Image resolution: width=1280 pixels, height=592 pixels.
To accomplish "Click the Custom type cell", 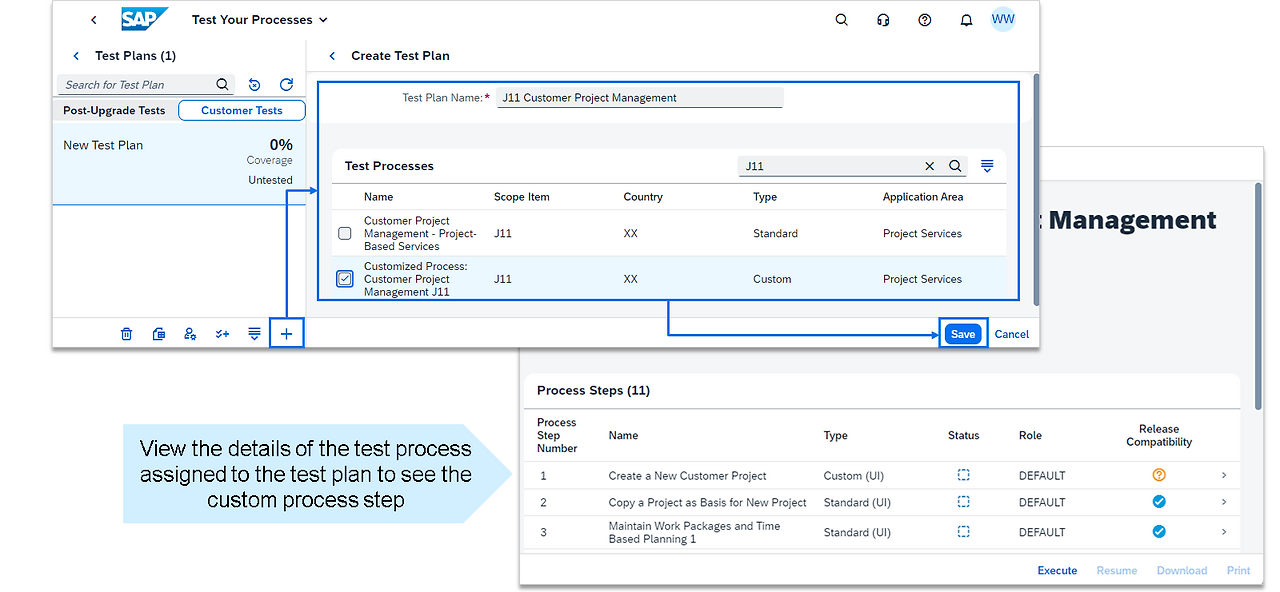I will pos(772,280).
